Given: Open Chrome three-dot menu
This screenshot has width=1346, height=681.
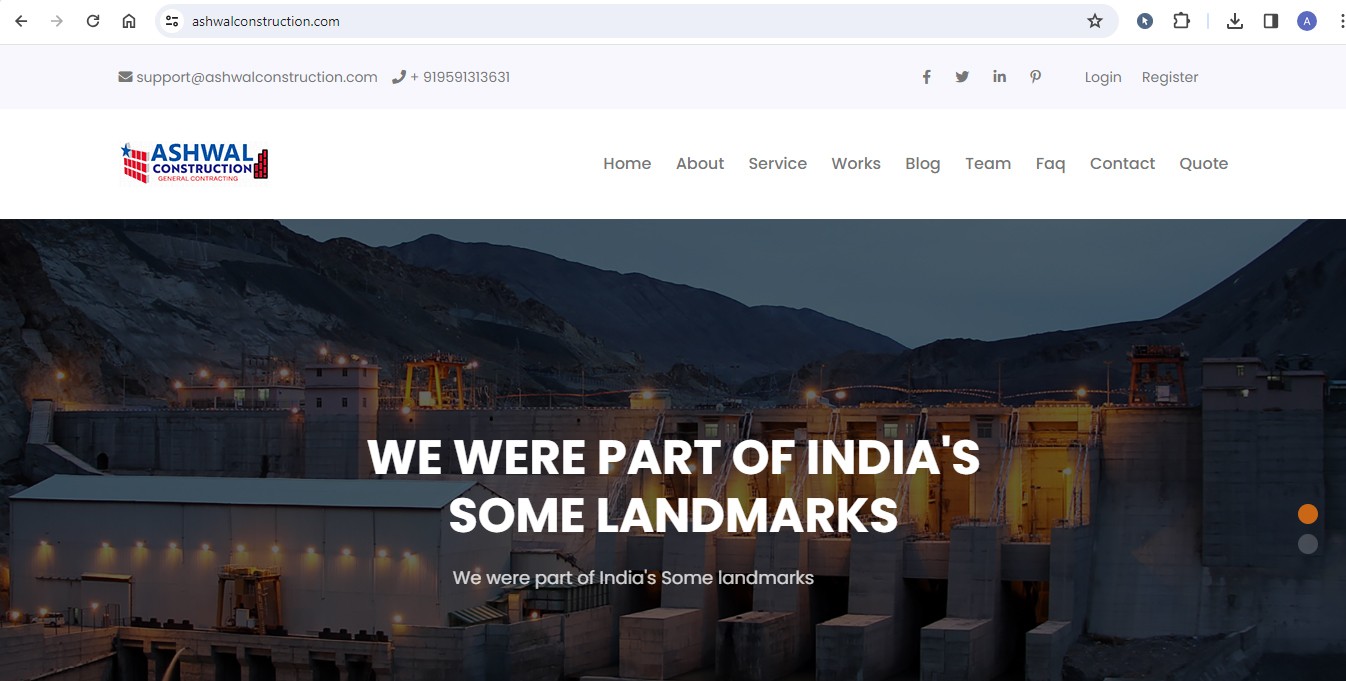Looking at the screenshot, I should click(1341, 21).
